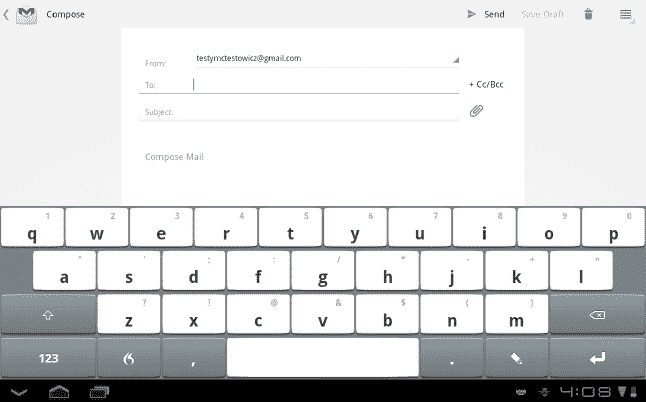The height and width of the screenshot is (402, 646).
Task: Add Cc/Bcc fields
Action: pyautogui.click(x=486, y=84)
